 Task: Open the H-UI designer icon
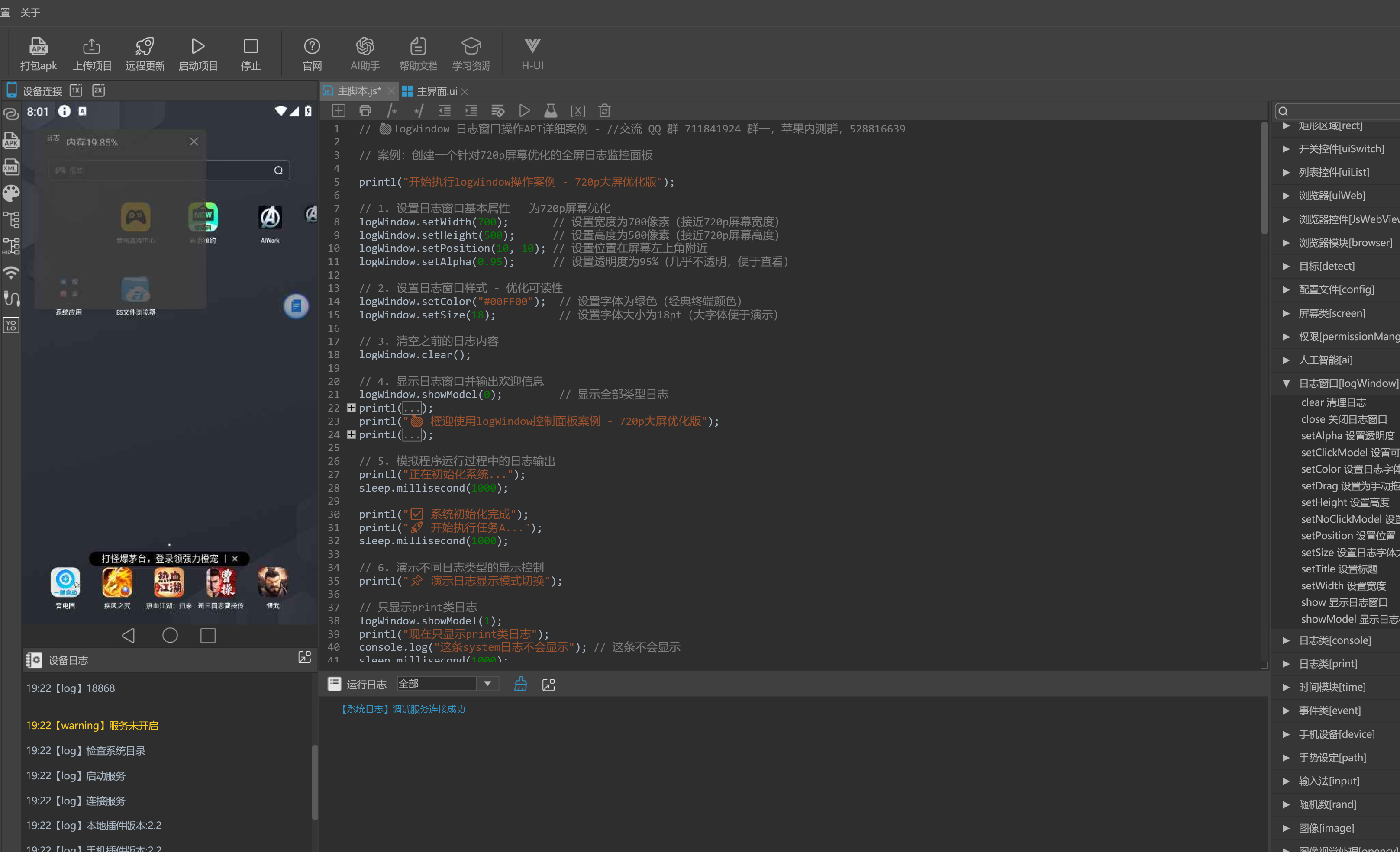coord(532,54)
